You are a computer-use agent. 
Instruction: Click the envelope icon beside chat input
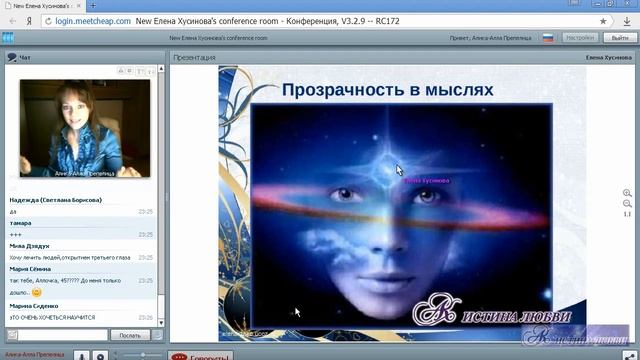coord(12,335)
